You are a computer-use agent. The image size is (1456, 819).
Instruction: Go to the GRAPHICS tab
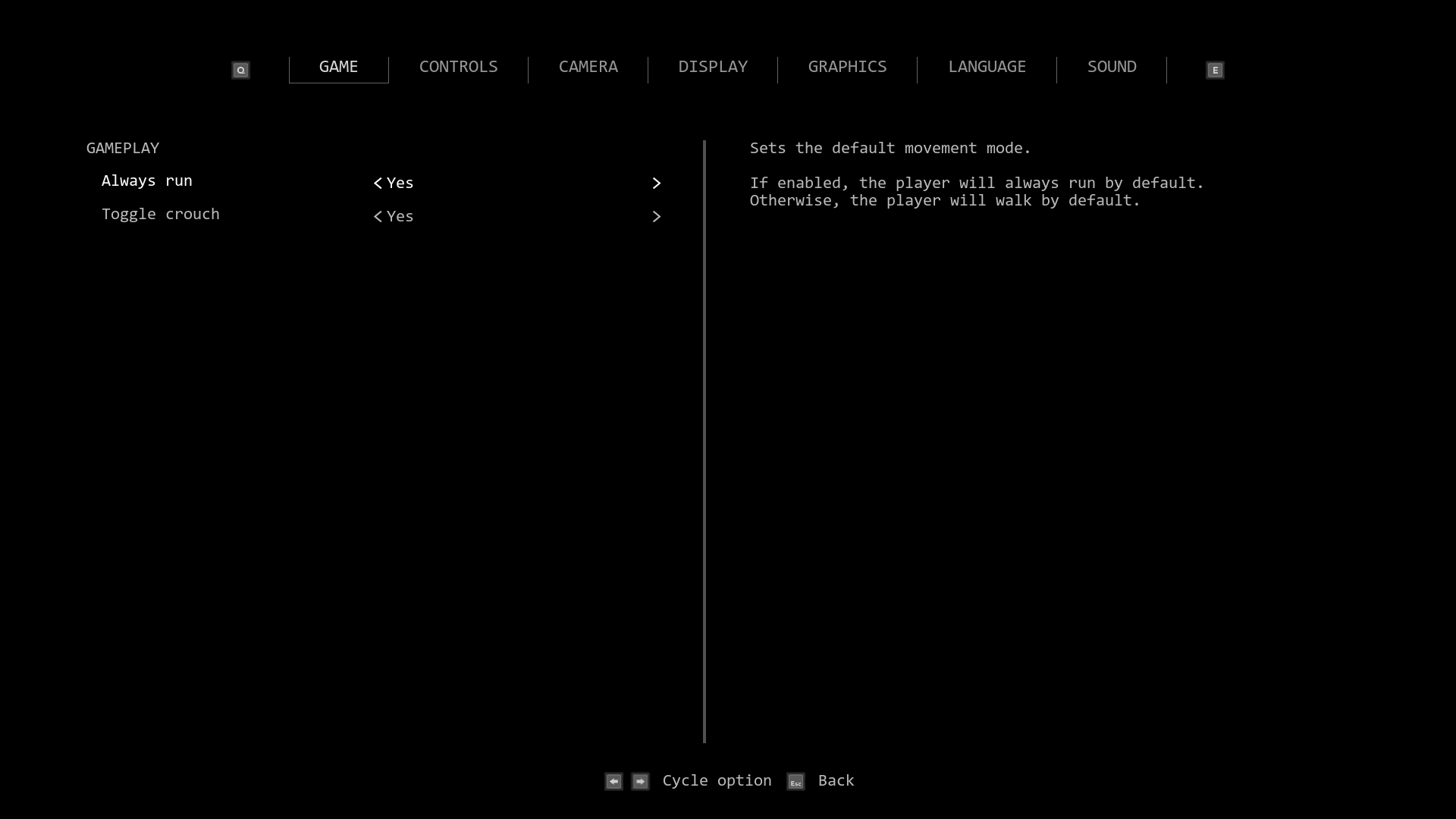tap(847, 67)
